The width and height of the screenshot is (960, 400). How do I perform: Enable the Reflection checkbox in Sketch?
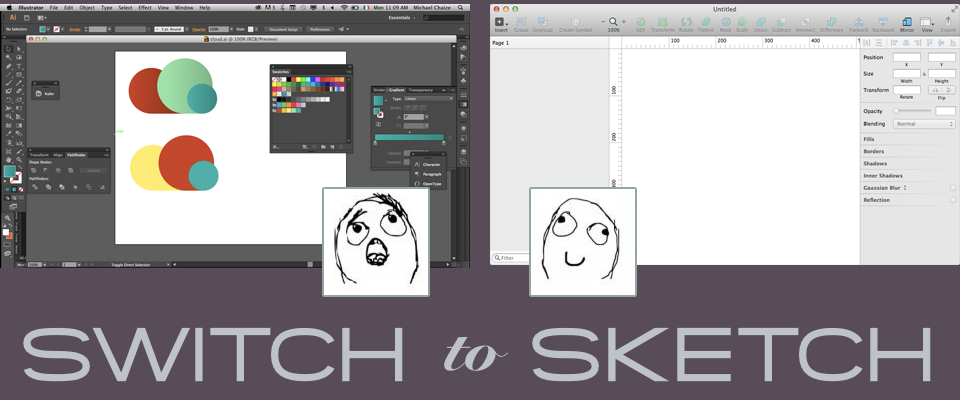(952, 200)
